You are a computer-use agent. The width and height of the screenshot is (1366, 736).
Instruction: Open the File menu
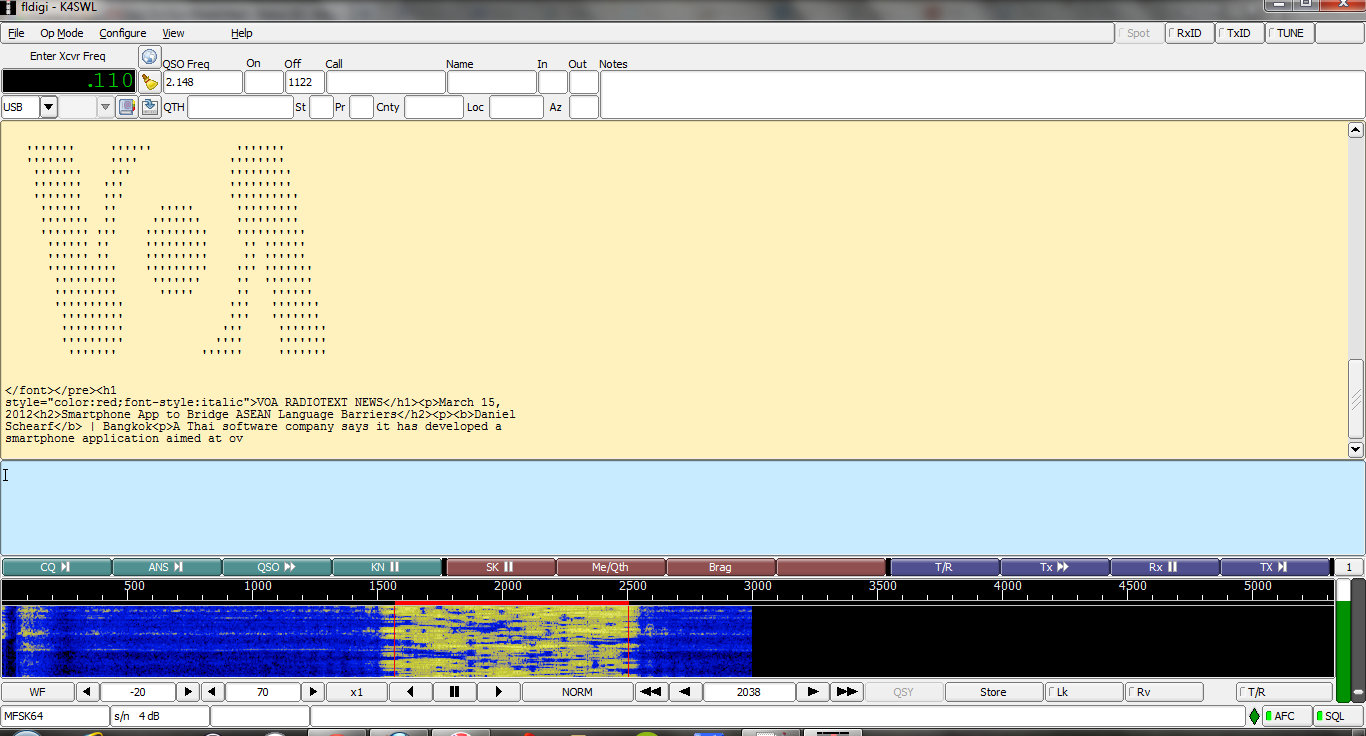[16, 33]
